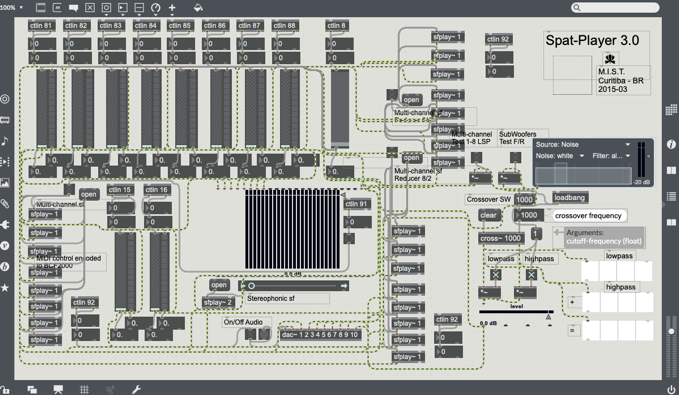Toggle the lowpass X switch
The width and height of the screenshot is (679, 395).
[496, 275]
